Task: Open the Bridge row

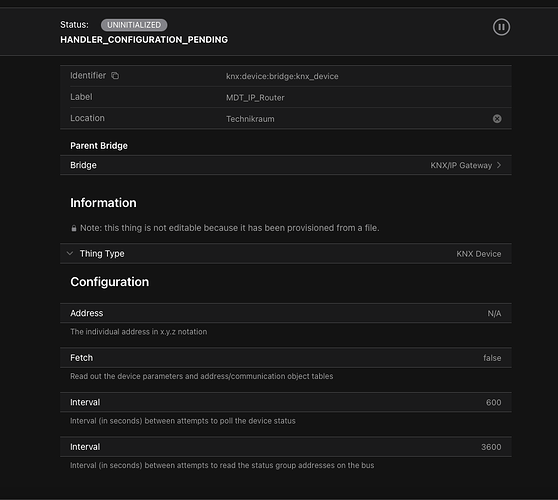Action: [x=286, y=165]
